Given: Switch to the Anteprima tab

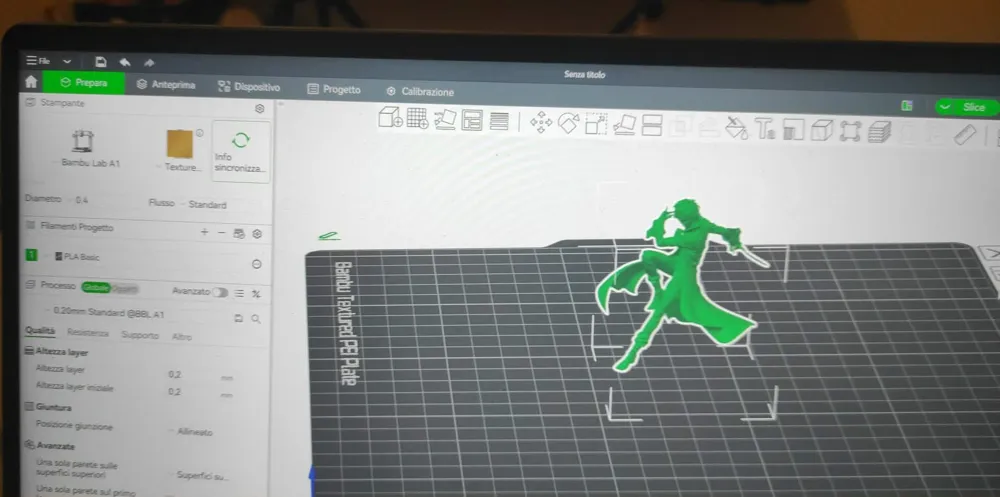Looking at the screenshot, I should coord(166,85).
